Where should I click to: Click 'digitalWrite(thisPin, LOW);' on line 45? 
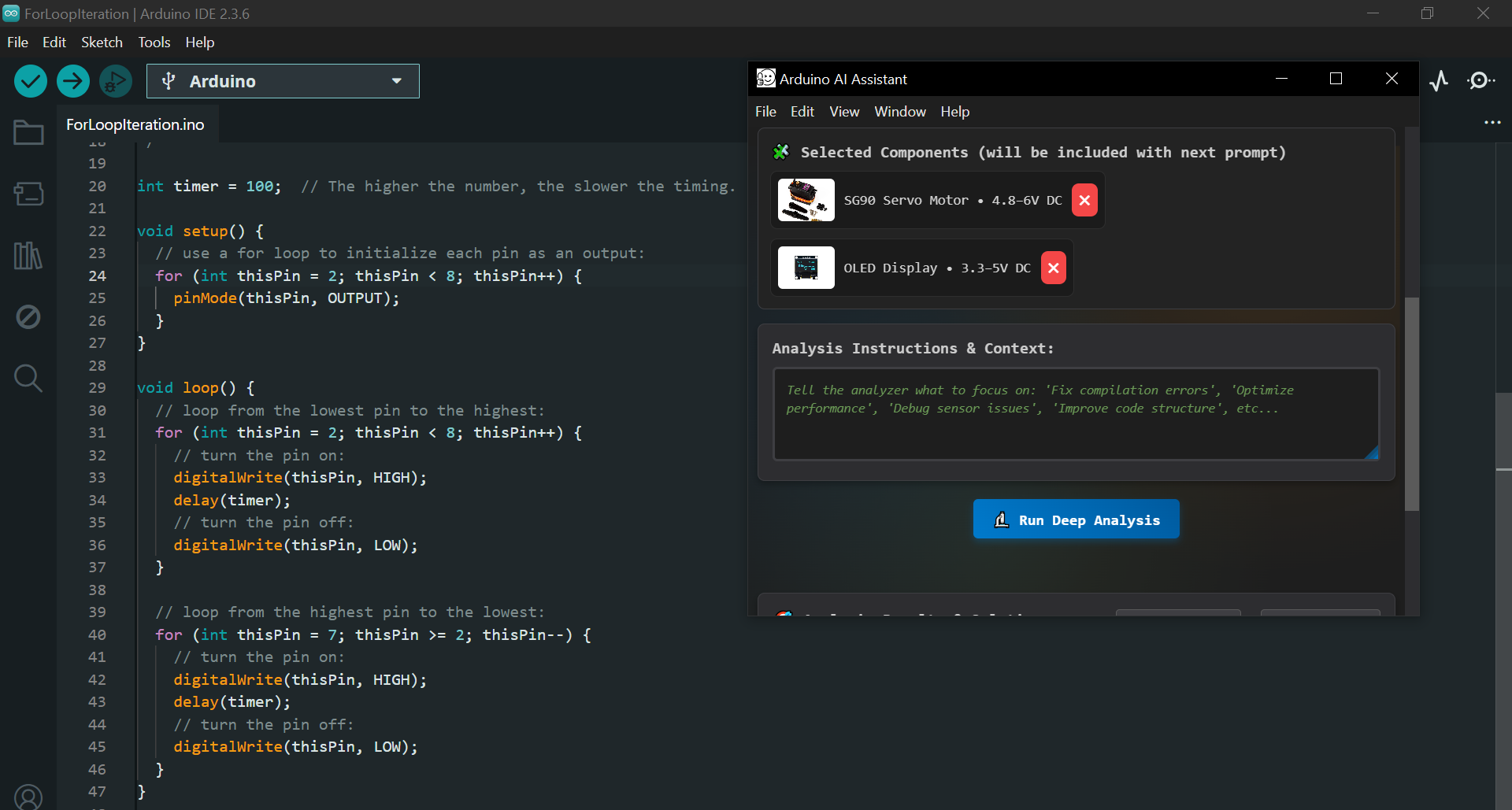coord(295,747)
